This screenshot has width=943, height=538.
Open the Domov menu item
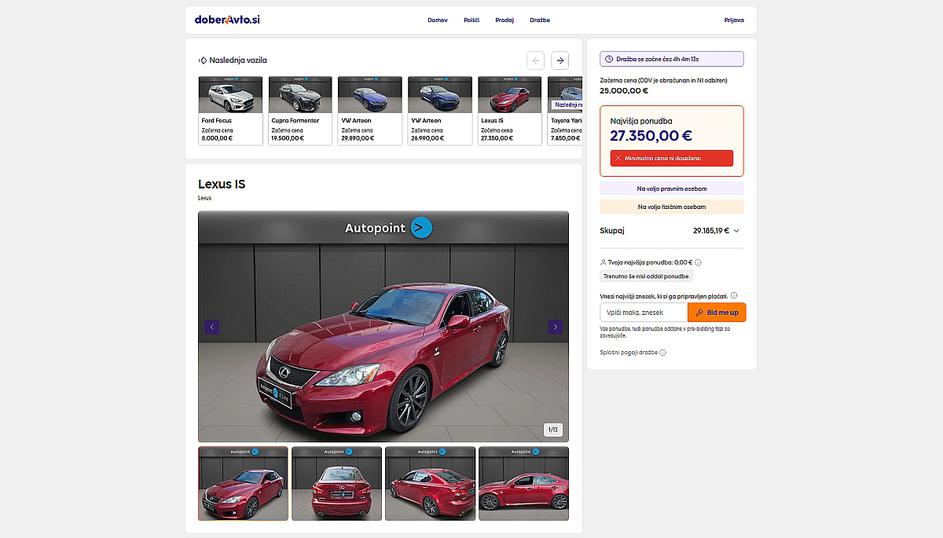437,20
